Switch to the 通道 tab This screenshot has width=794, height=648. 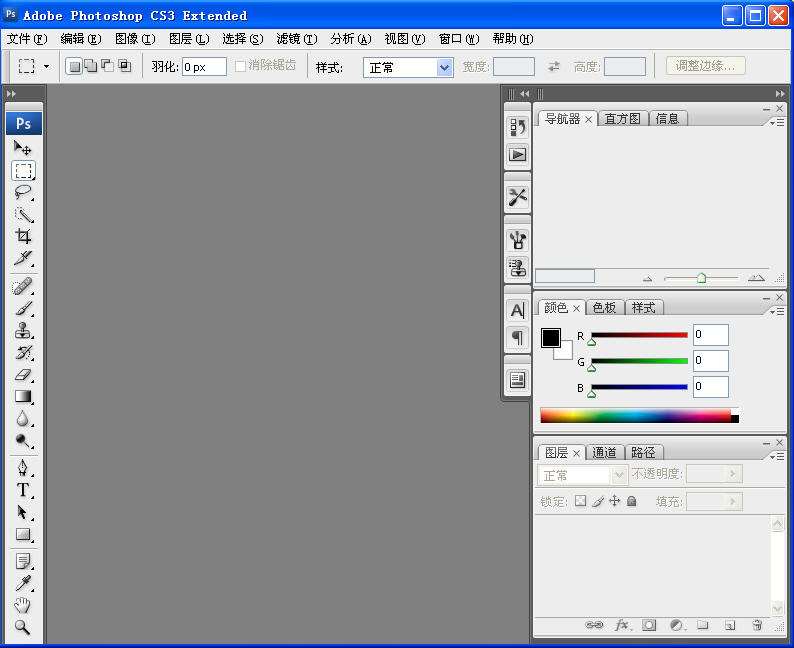coord(604,453)
